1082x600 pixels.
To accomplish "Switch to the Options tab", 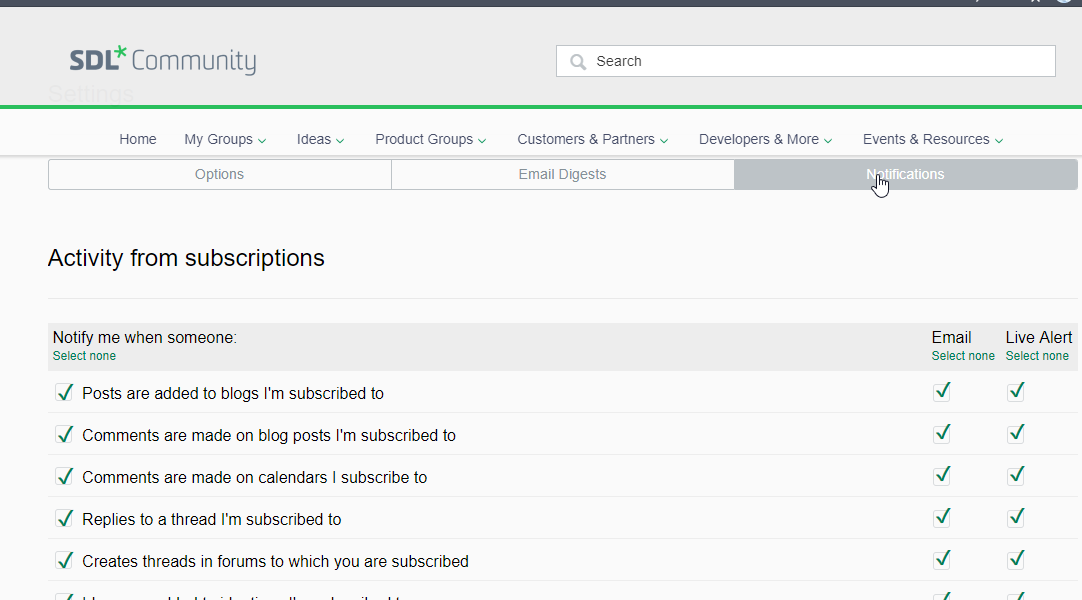I will (x=219, y=174).
